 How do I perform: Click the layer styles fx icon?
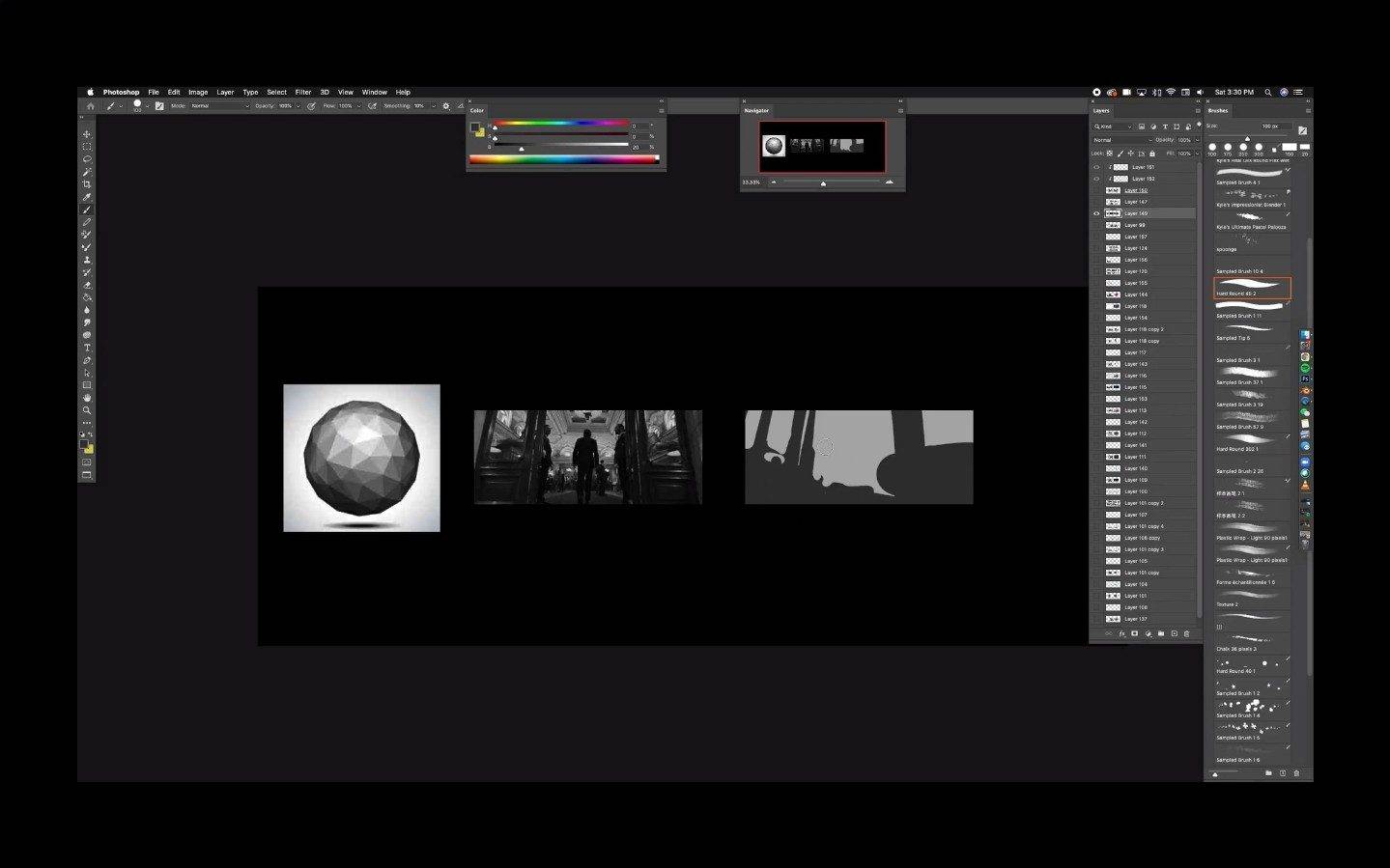pyautogui.click(x=1121, y=634)
